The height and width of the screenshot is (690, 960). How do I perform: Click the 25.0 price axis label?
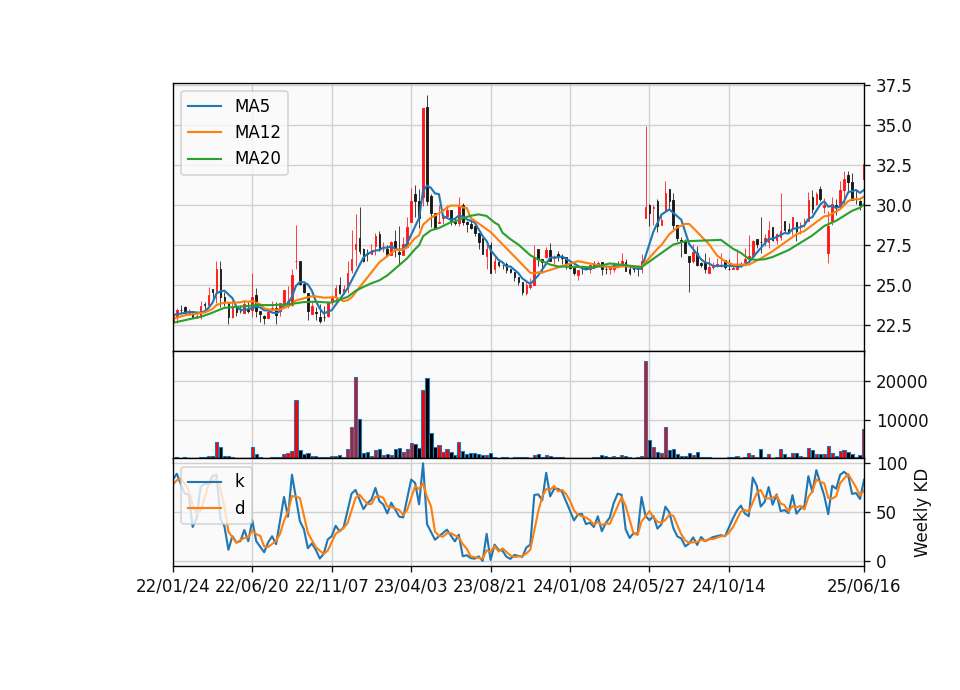pyautogui.click(x=893, y=286)
